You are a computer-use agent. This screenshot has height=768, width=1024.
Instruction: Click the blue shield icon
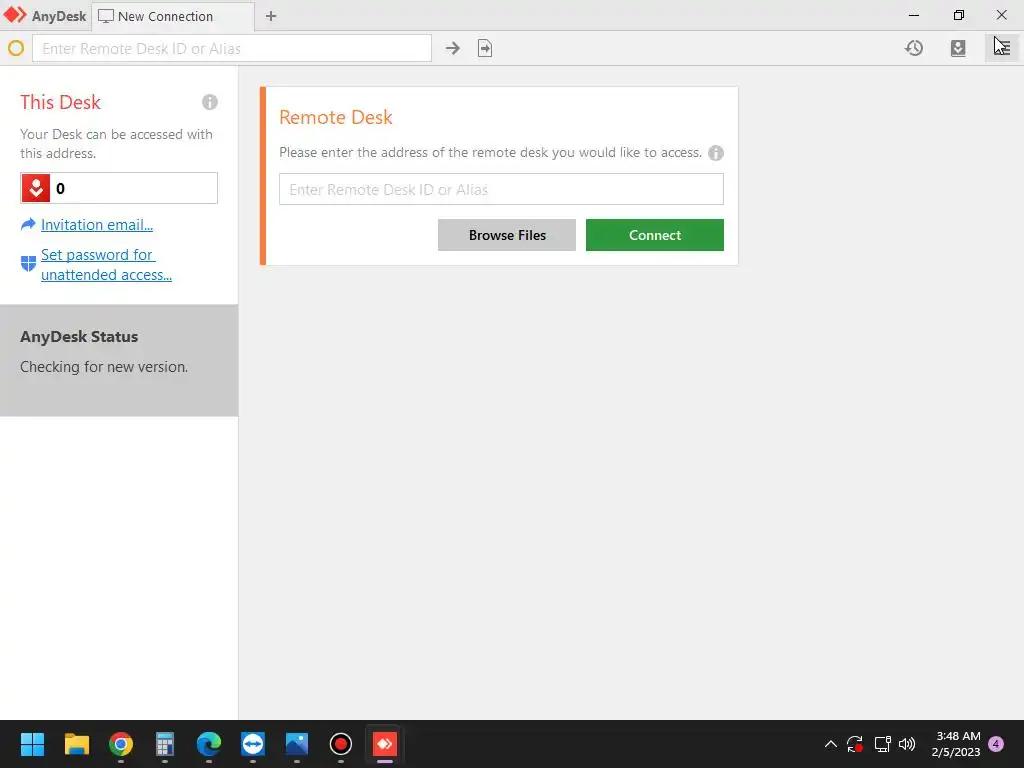tap(28, 264)
